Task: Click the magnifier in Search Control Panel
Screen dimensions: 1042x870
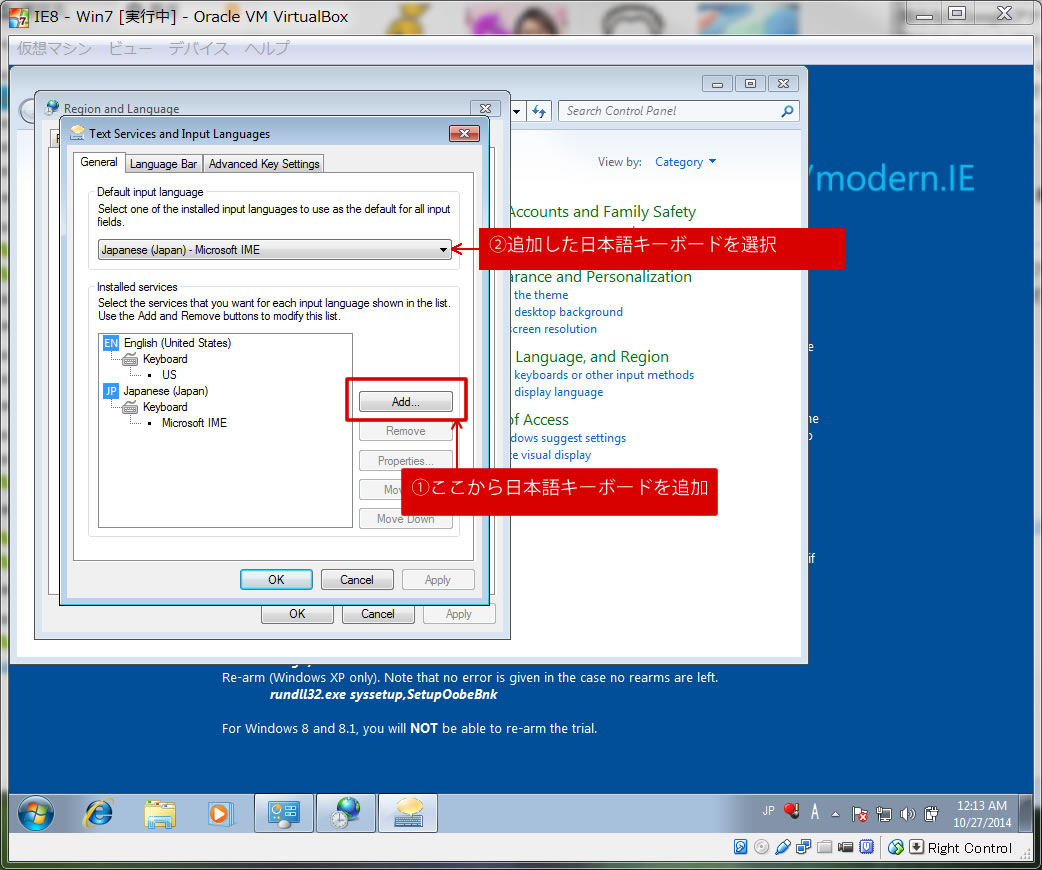Action: [x=787, y=111]
